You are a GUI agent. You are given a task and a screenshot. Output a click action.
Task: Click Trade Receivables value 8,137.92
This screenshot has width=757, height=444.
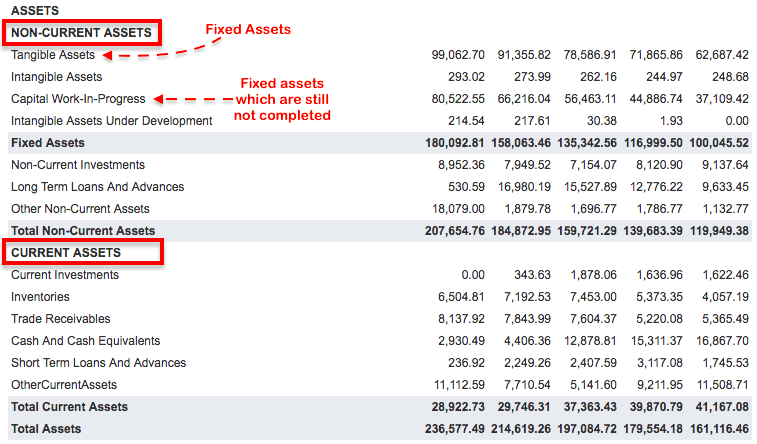tap(461, 319)
